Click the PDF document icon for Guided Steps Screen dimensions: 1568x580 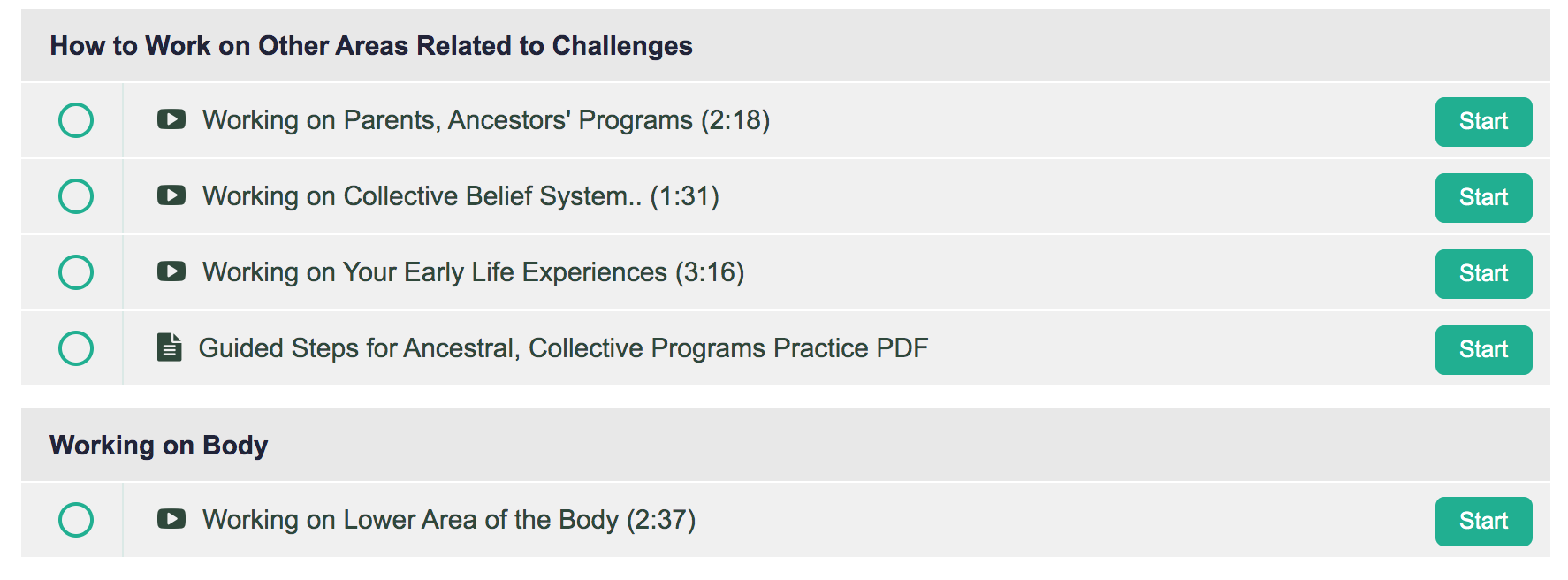pyautogui.click(x=169, y=347)
